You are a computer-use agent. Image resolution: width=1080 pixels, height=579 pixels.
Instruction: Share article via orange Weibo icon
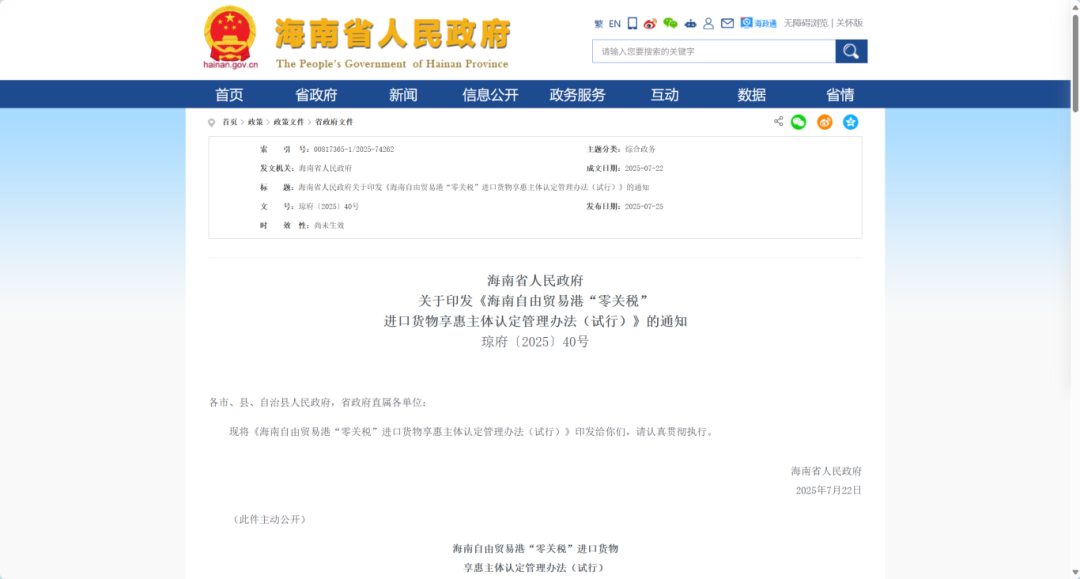tap(824, 122)
